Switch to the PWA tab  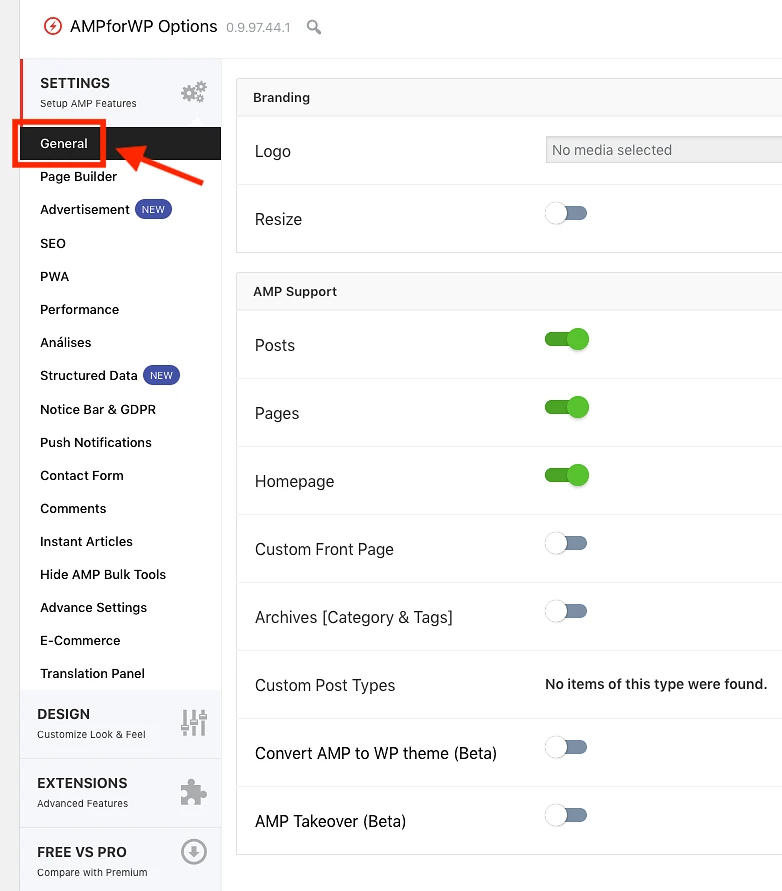pos(55,277)
